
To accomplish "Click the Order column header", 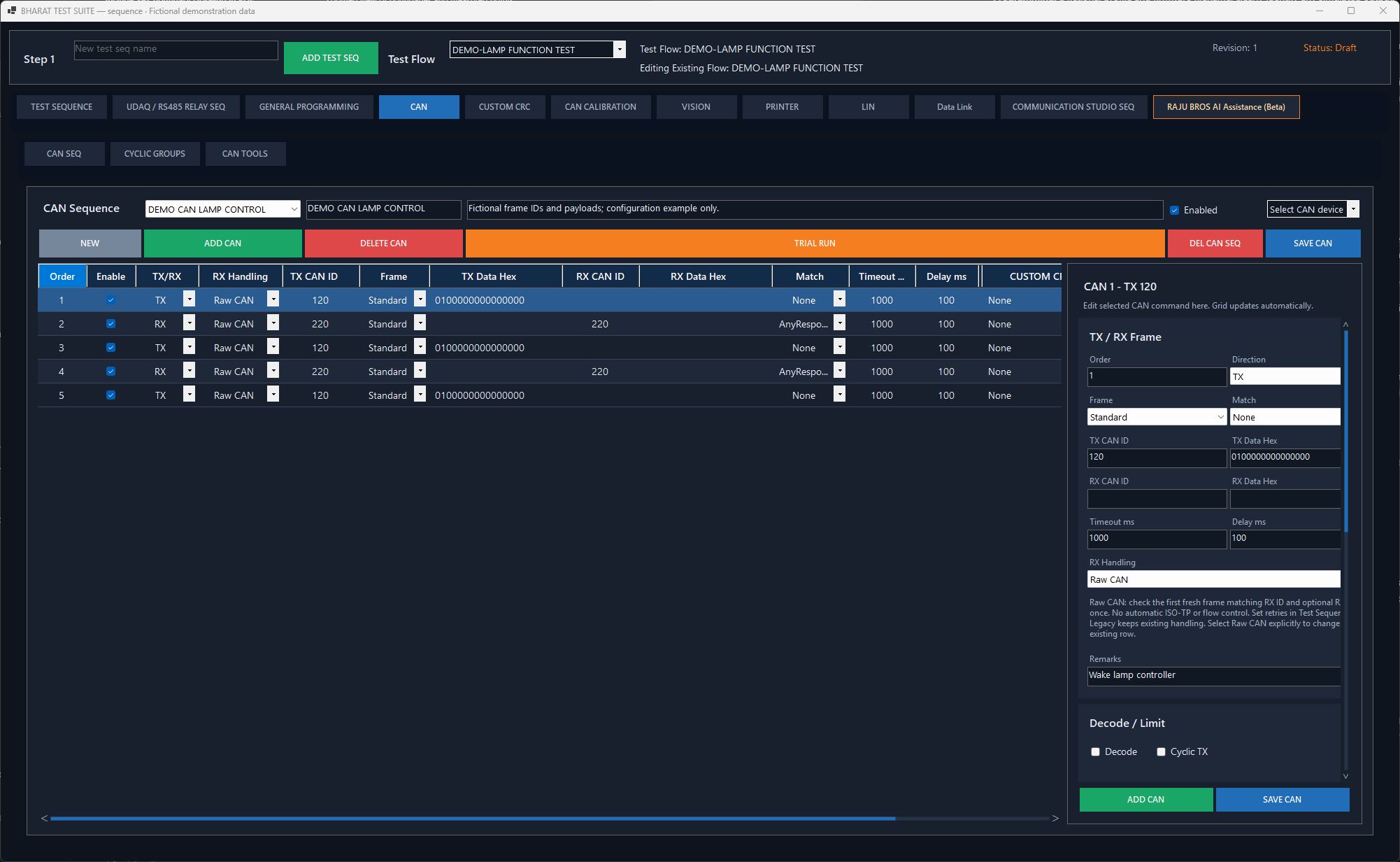I will click(x=62, y=276).
